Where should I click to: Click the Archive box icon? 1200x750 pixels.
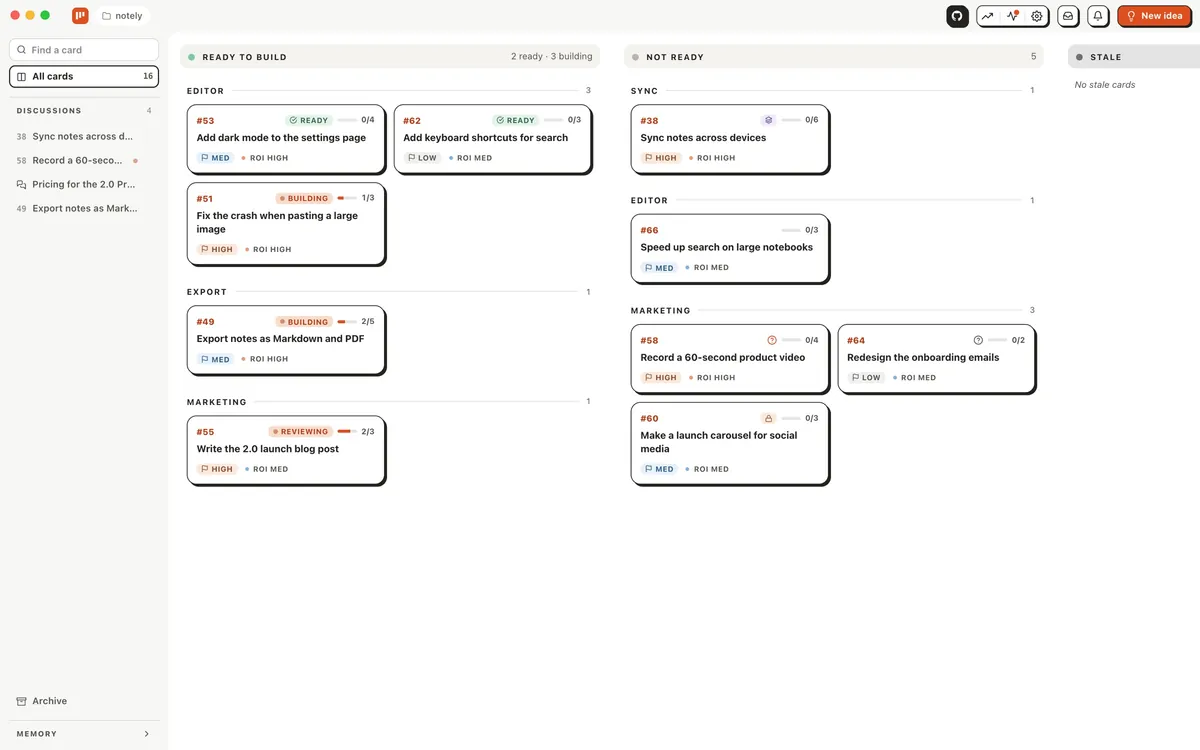(22, 701)
